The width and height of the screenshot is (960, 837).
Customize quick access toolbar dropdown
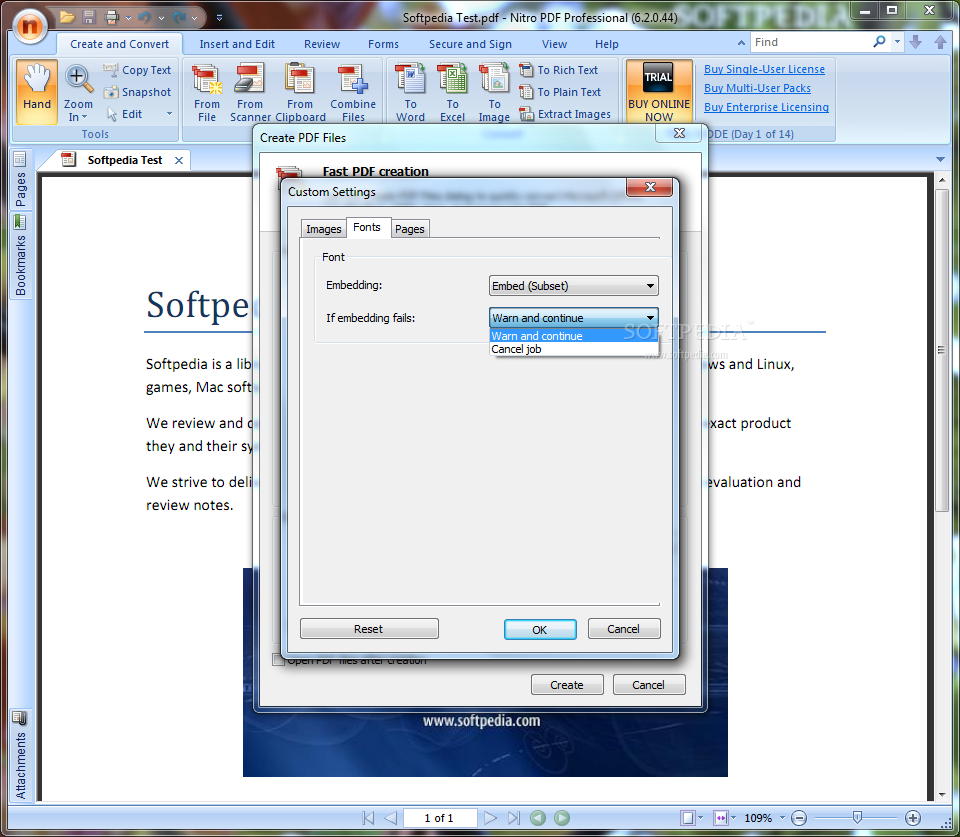[x=219, y=18]
